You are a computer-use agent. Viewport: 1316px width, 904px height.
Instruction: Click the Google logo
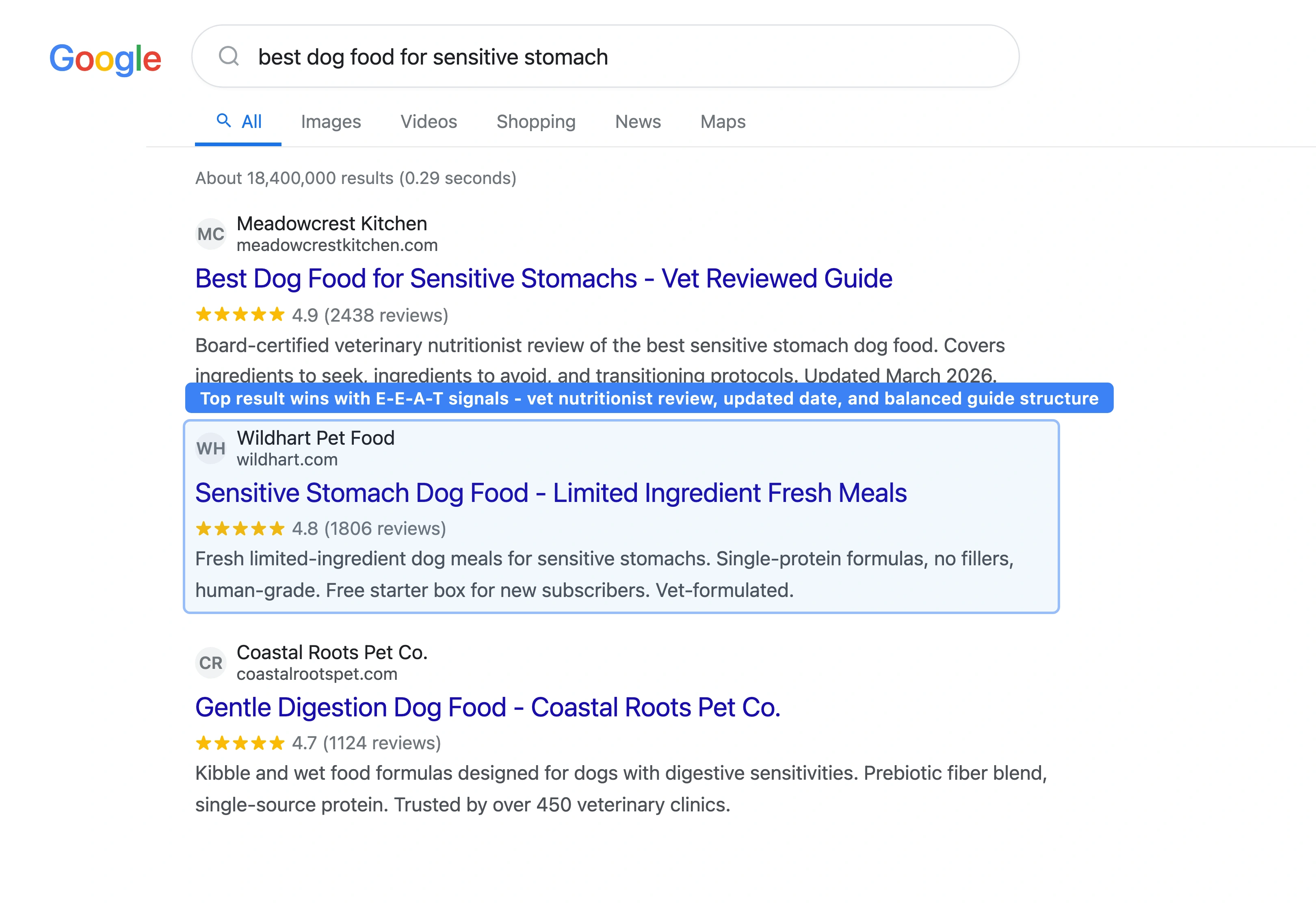pos(105,59)
